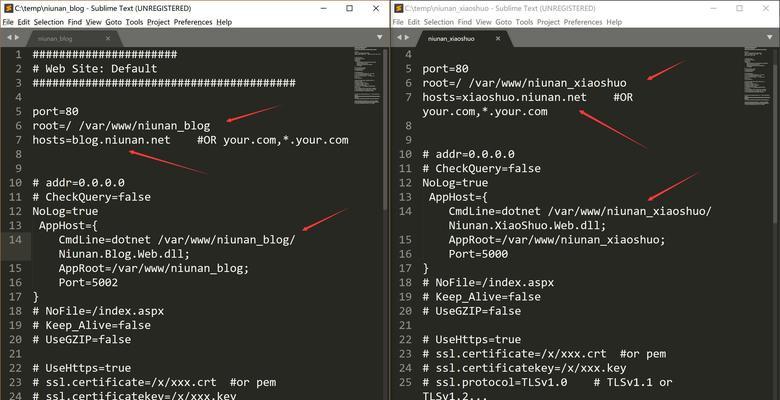780x400 pixels.
Task: Close the niunan_blog tab
Action: tap(108, 38)
